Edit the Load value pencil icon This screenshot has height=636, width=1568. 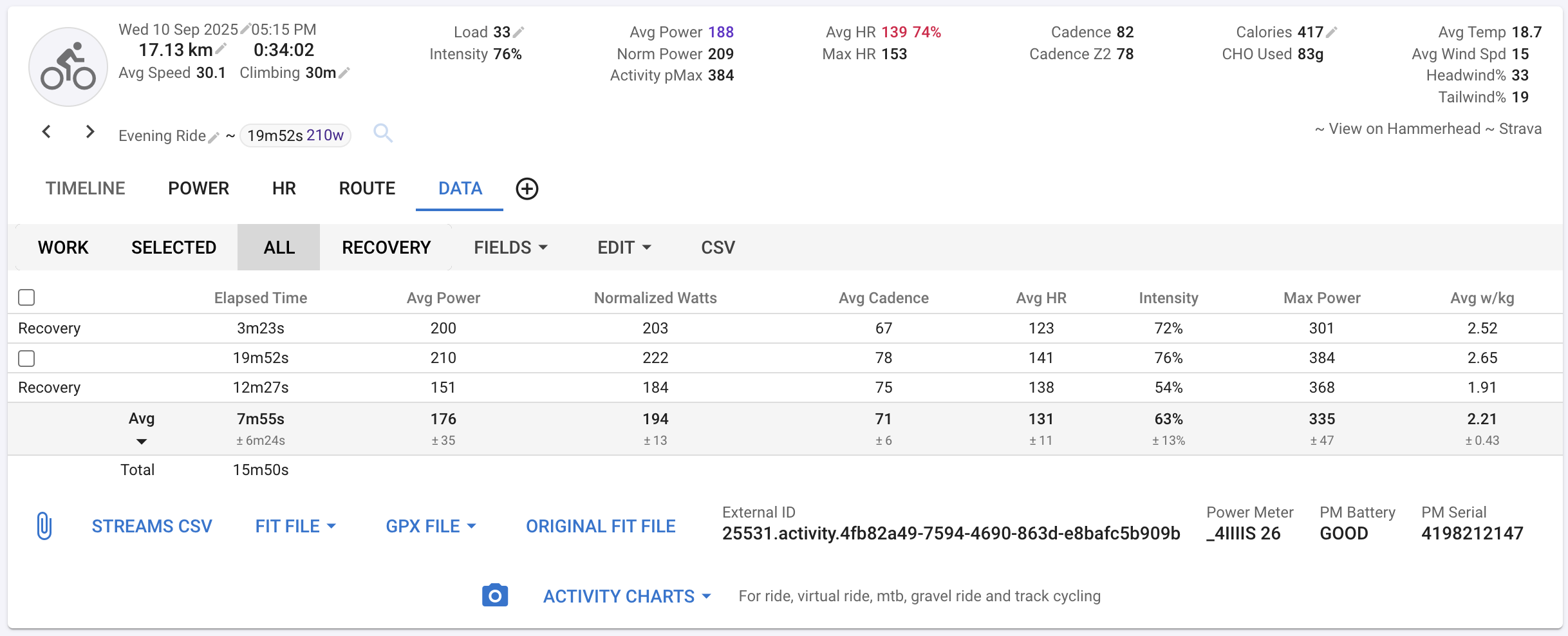(519, 32)
